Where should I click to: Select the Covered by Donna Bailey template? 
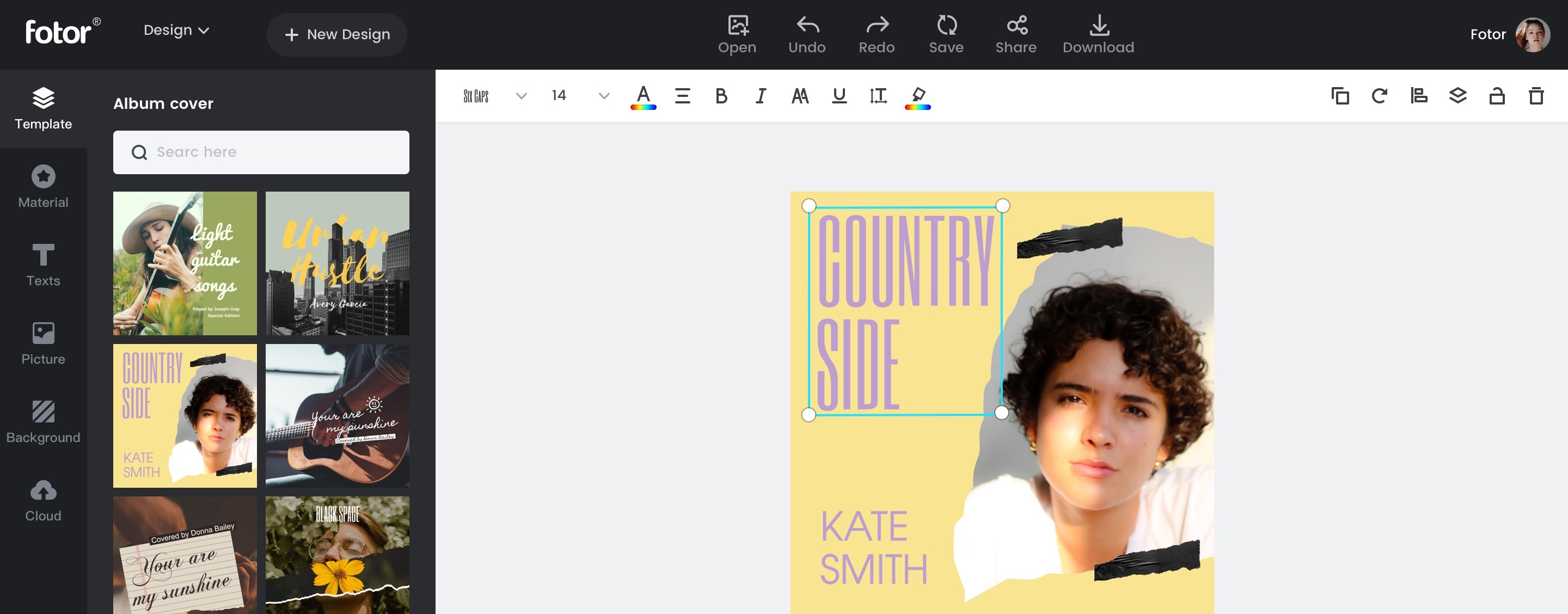point(185,555)
